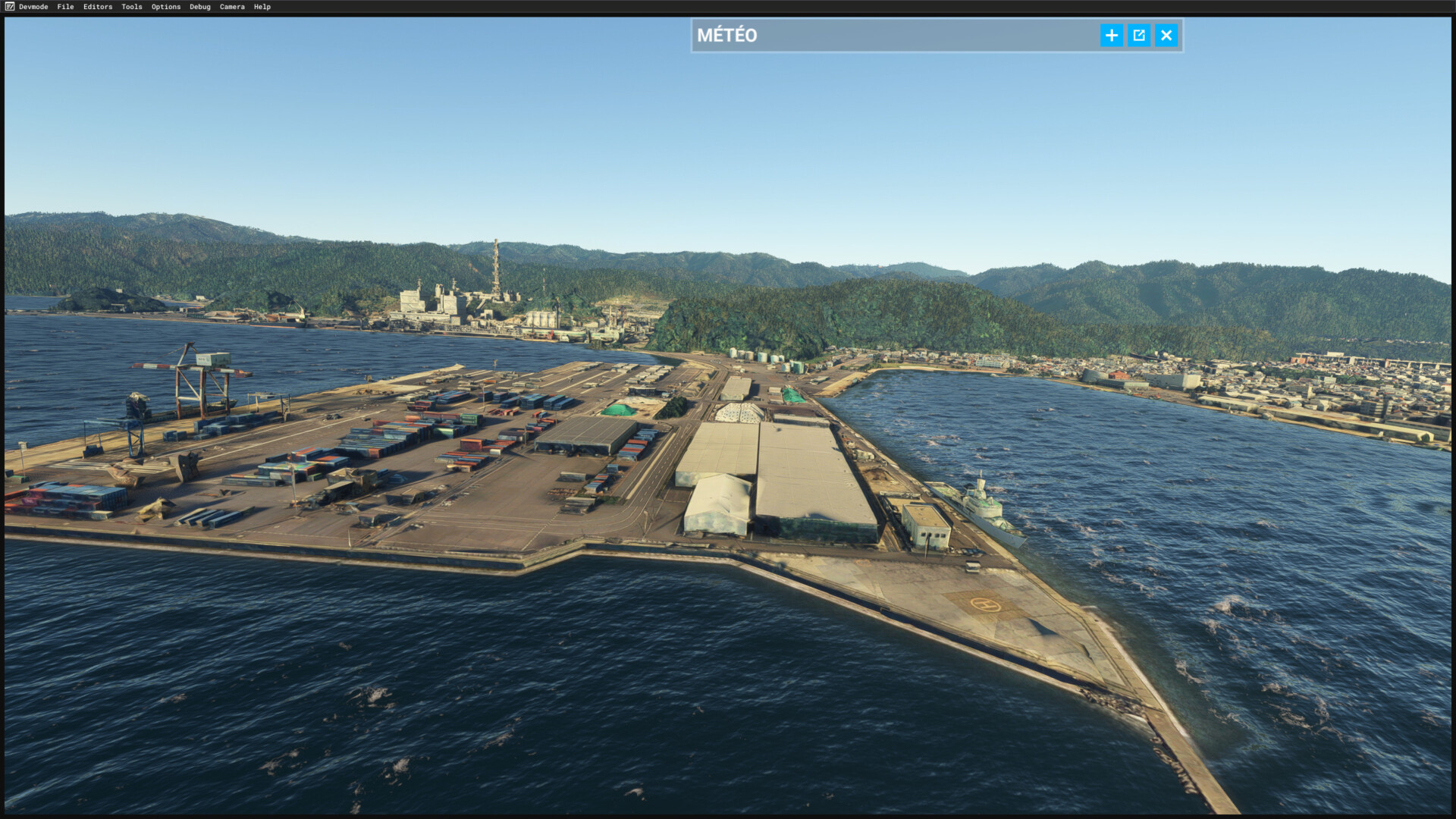Expand the MÉTÉO panel with plus icon
1456x819 pixels.
(1111, 36)
